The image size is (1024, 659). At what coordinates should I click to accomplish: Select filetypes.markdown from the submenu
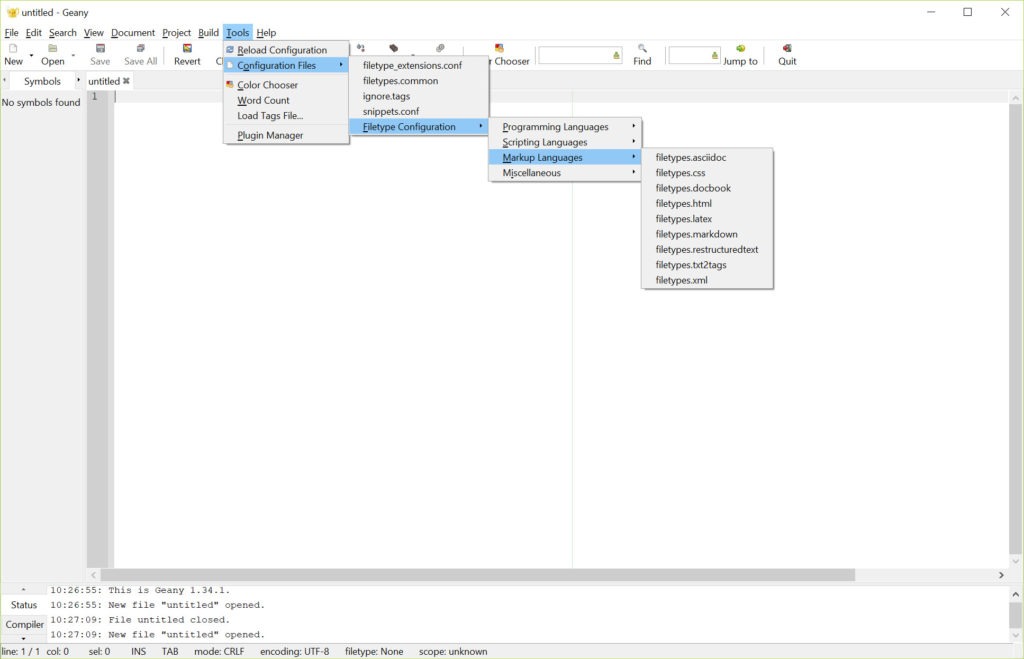click(696, 234)
